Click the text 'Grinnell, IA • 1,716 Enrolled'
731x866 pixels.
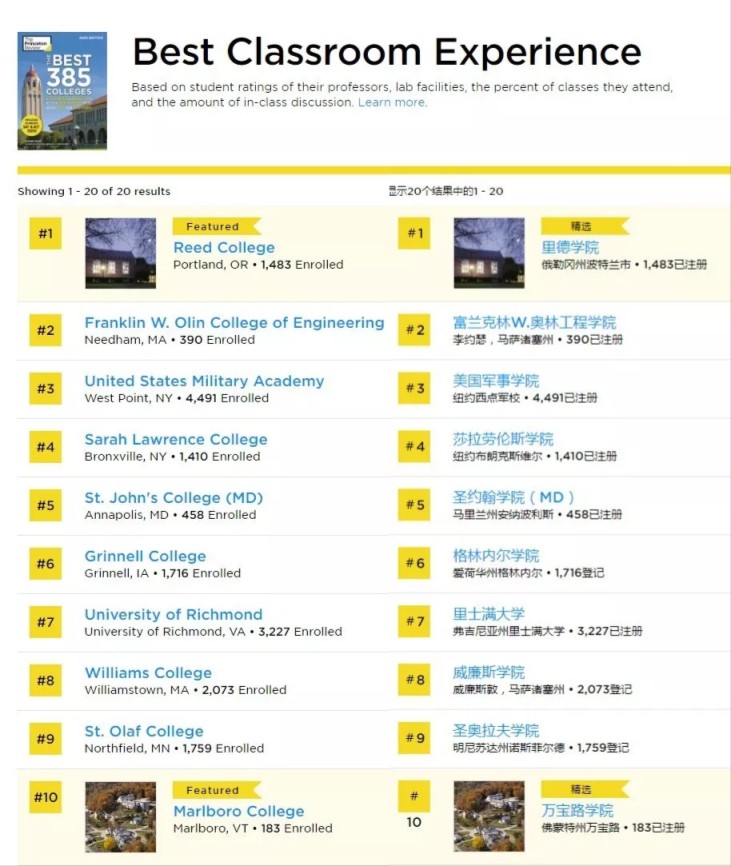pyautogui.click(x=162, y=573)
